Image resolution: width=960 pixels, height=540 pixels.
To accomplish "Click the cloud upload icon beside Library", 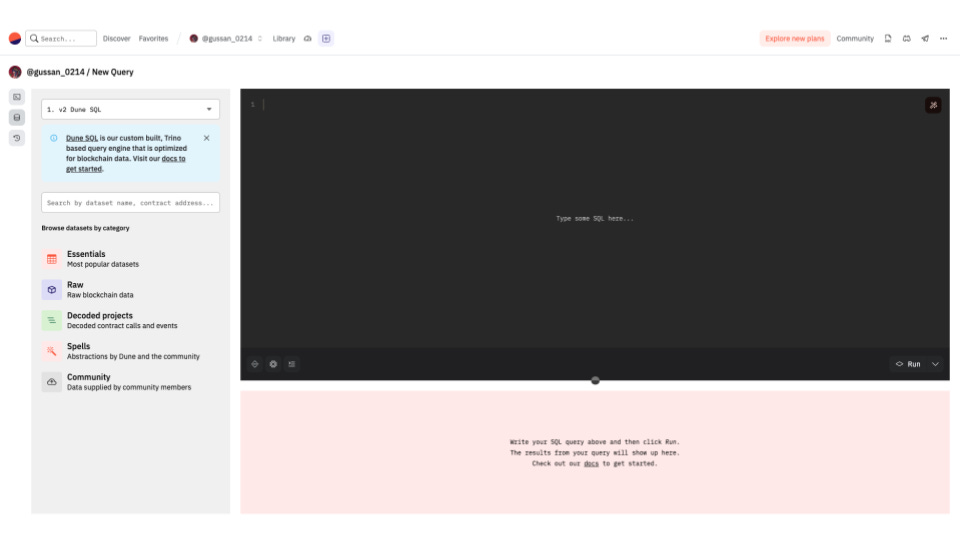I will pyautogui.click(x=307, y=39).
